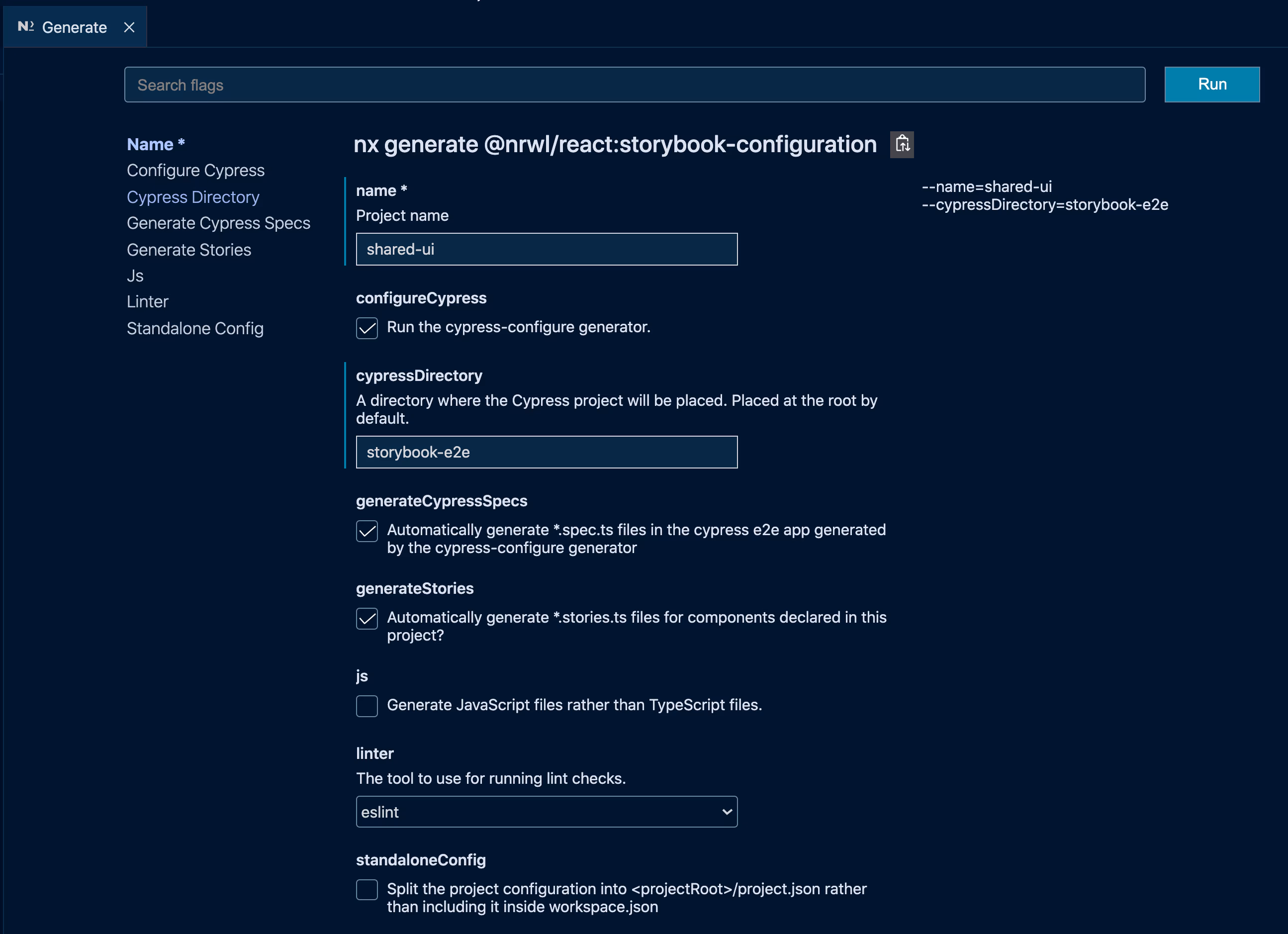Disable the generateStories checkbox
Image resolution: width=1288 pixels, height=934 pixels.
click(367, 618)
